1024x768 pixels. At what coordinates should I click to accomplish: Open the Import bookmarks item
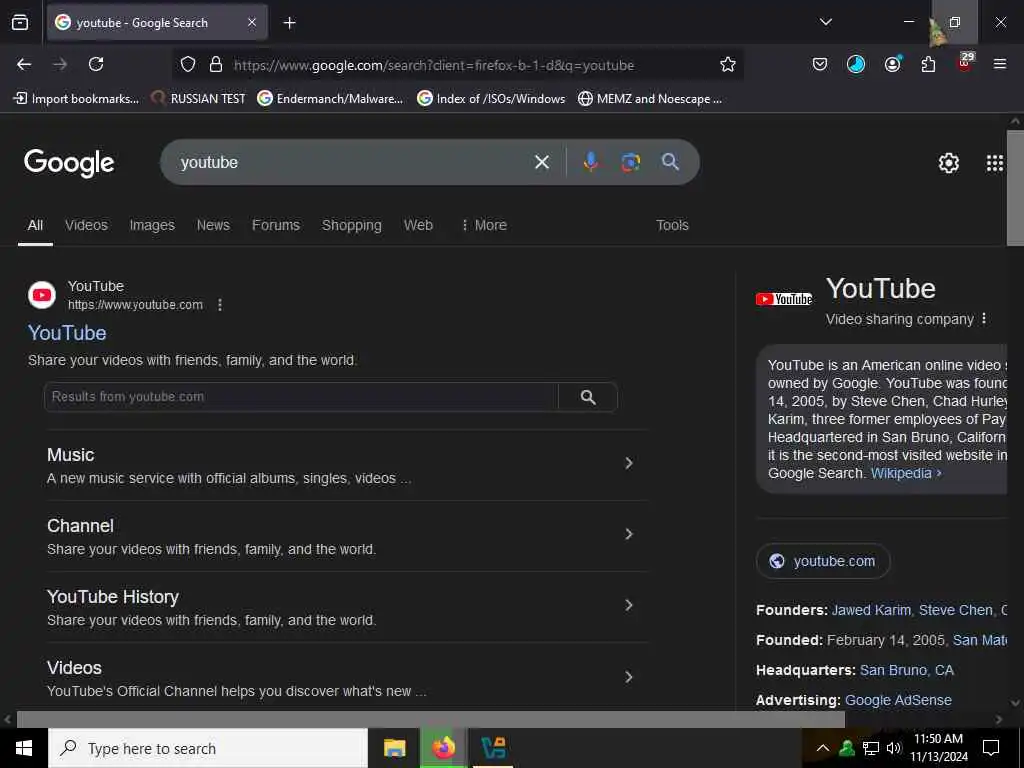click(x=76, y=99)
